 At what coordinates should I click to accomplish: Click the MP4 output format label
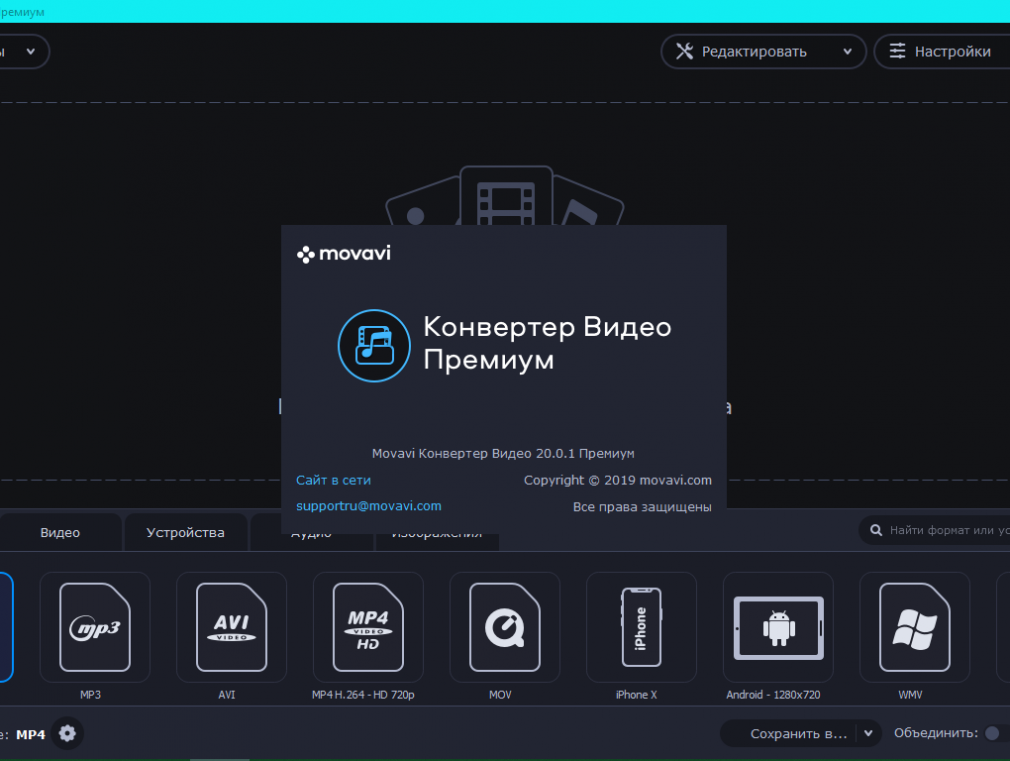click(x=30, y=735)
